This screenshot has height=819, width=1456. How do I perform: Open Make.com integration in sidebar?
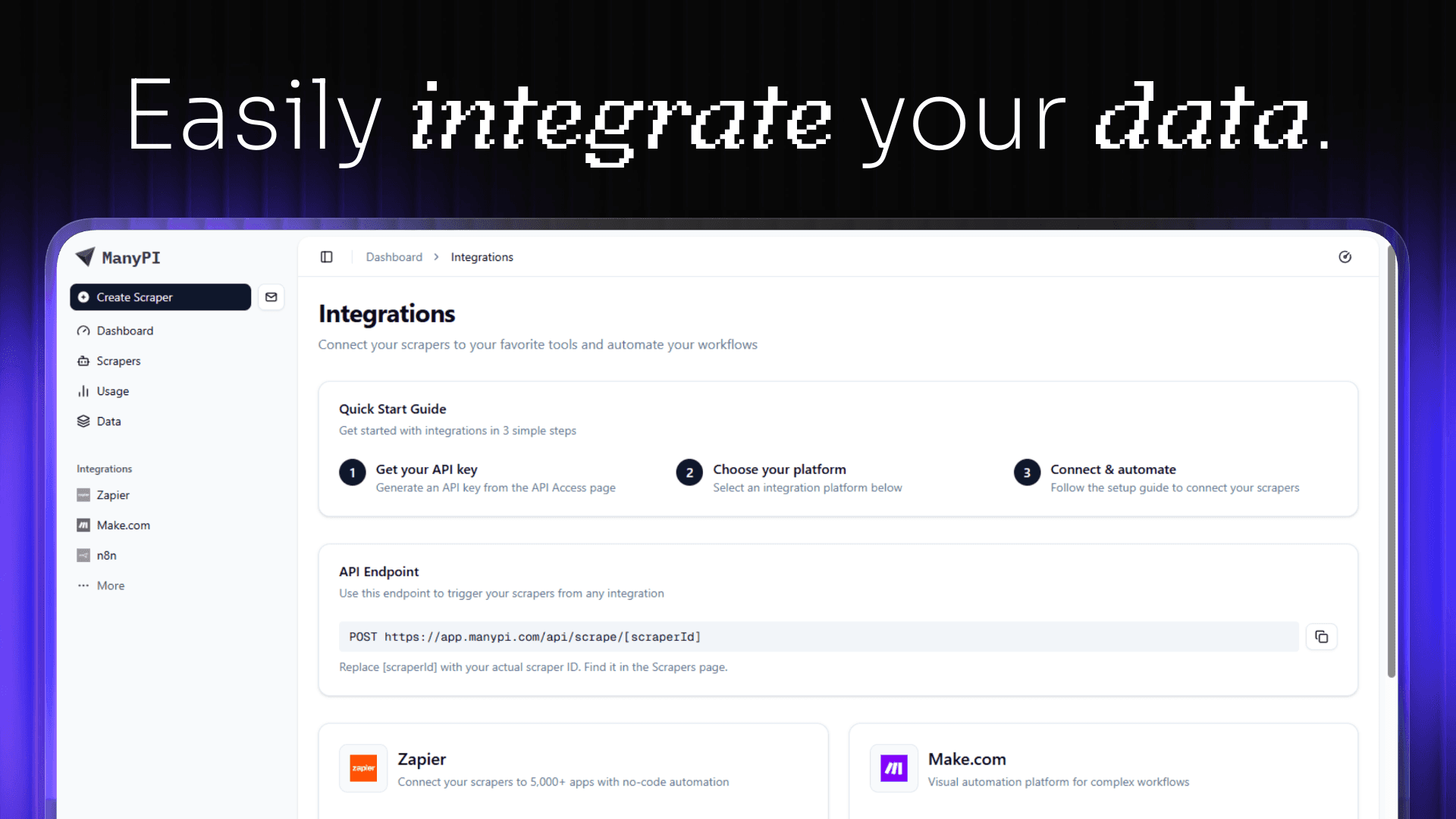123,526
